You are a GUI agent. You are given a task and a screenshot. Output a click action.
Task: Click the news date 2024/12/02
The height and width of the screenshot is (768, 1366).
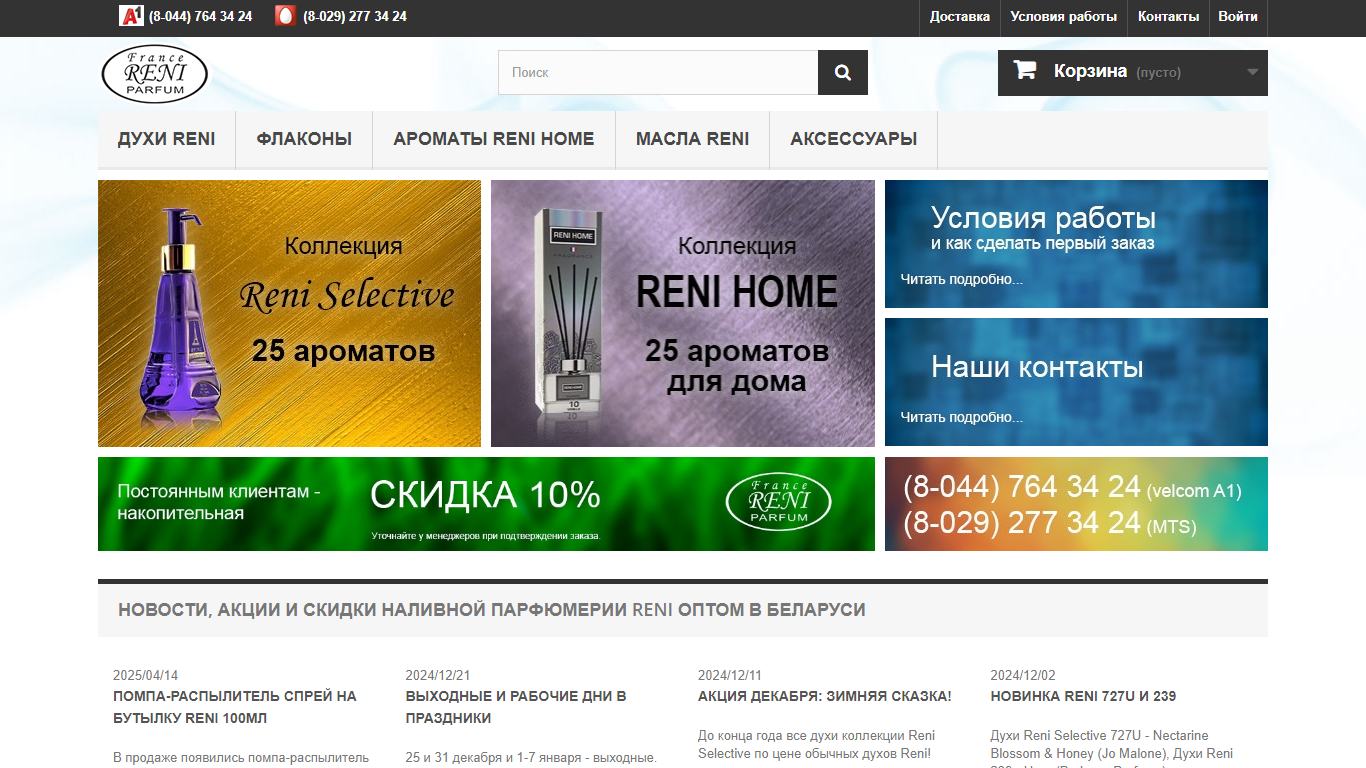(x=1023, y=675)
